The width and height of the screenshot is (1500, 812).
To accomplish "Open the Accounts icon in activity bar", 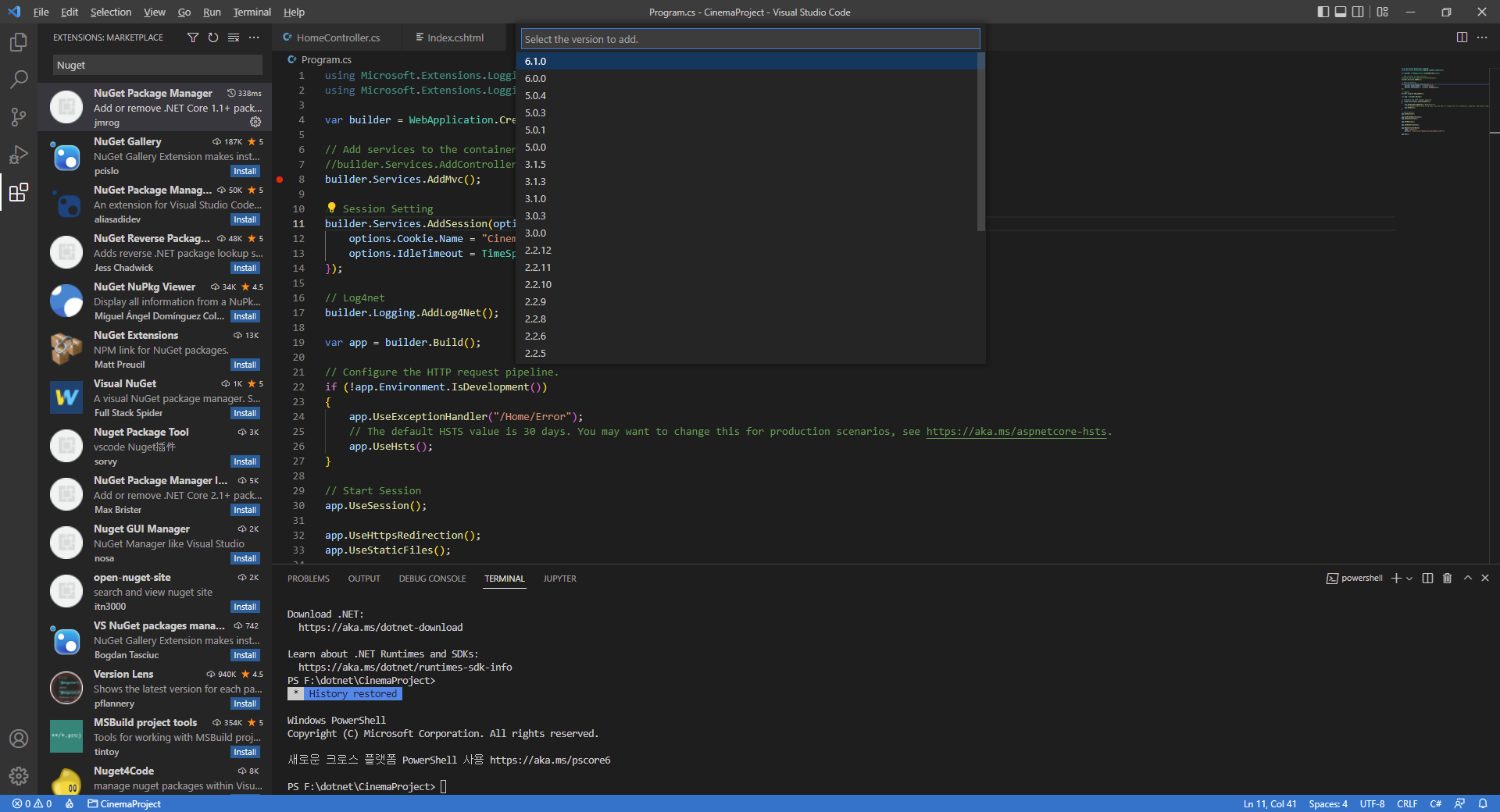I will [x=19, y=739].
